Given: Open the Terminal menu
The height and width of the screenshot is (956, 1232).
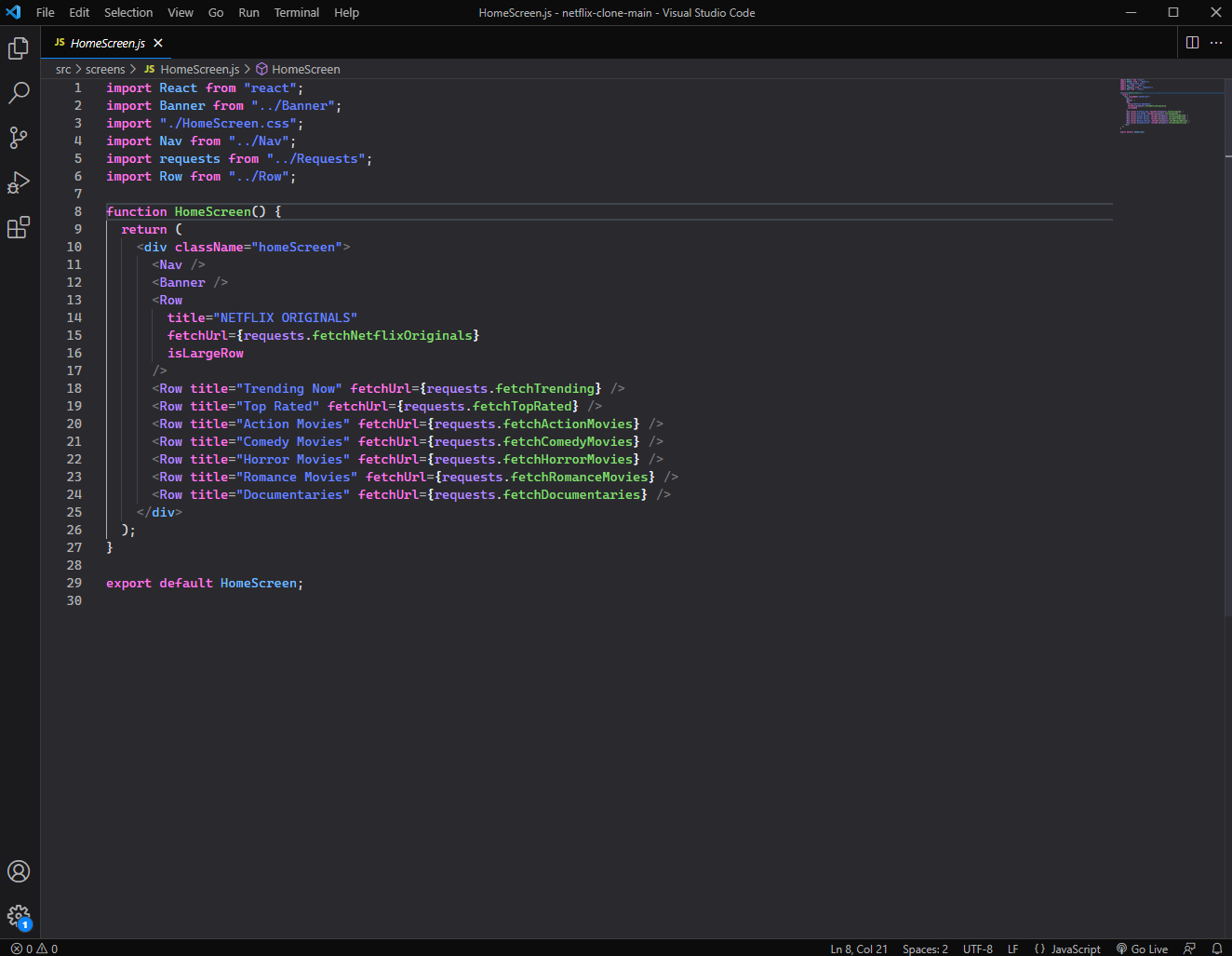Looking at the screenshot, I should 297,12.
